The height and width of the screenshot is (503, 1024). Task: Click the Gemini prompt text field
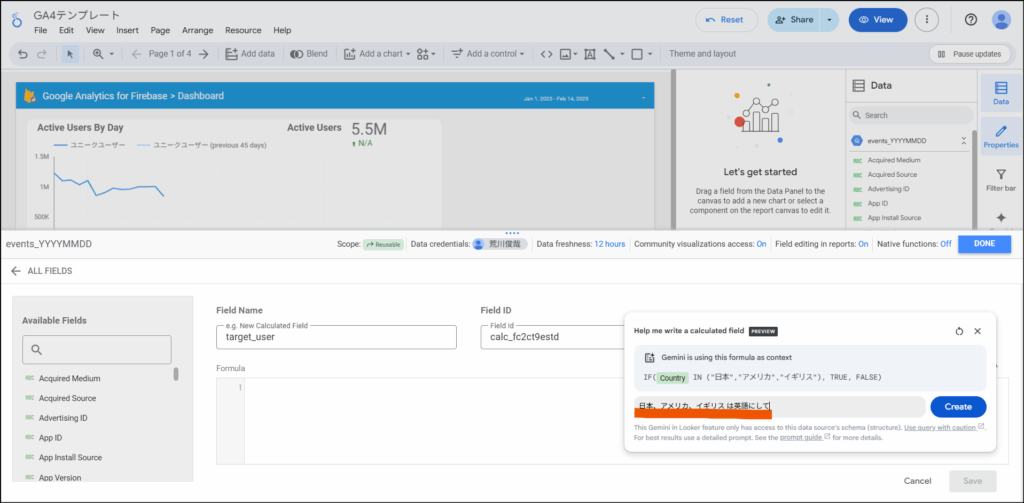click(780, 406)
